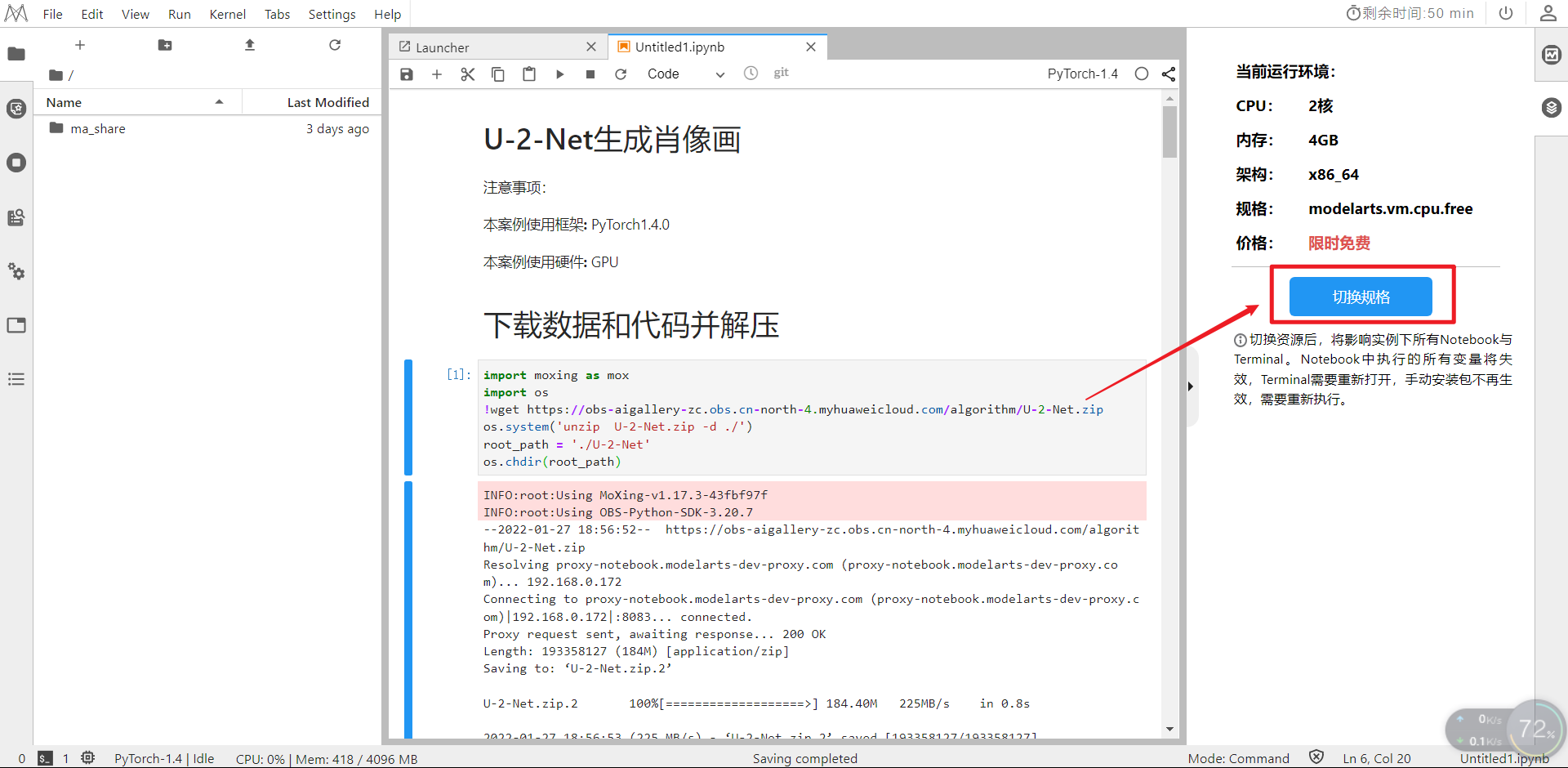Click the terminal icon in status bar
Image resolution: width=1568 pixels, height=768 pixels.
45,758
